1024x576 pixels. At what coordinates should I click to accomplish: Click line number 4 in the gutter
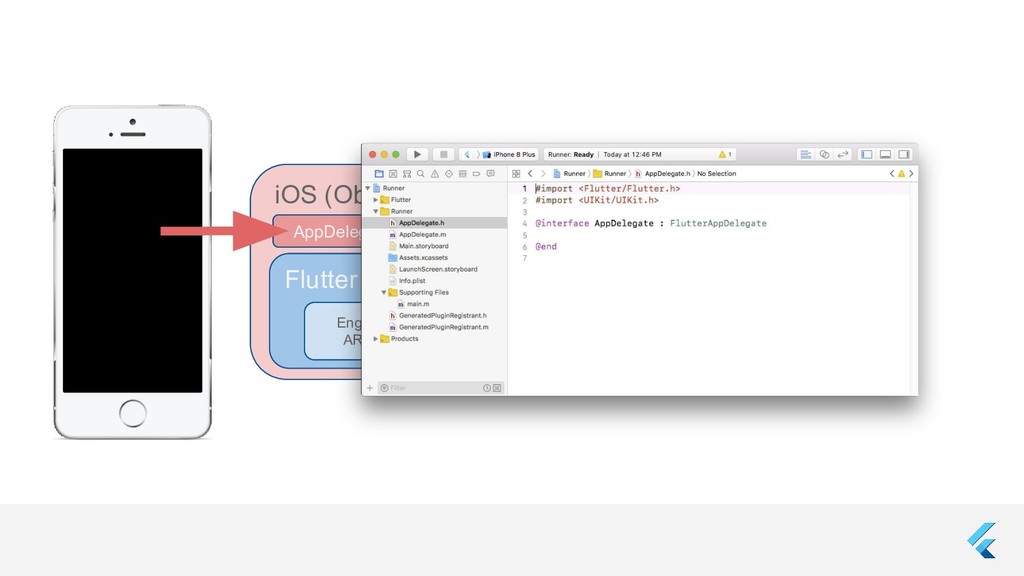524,223
